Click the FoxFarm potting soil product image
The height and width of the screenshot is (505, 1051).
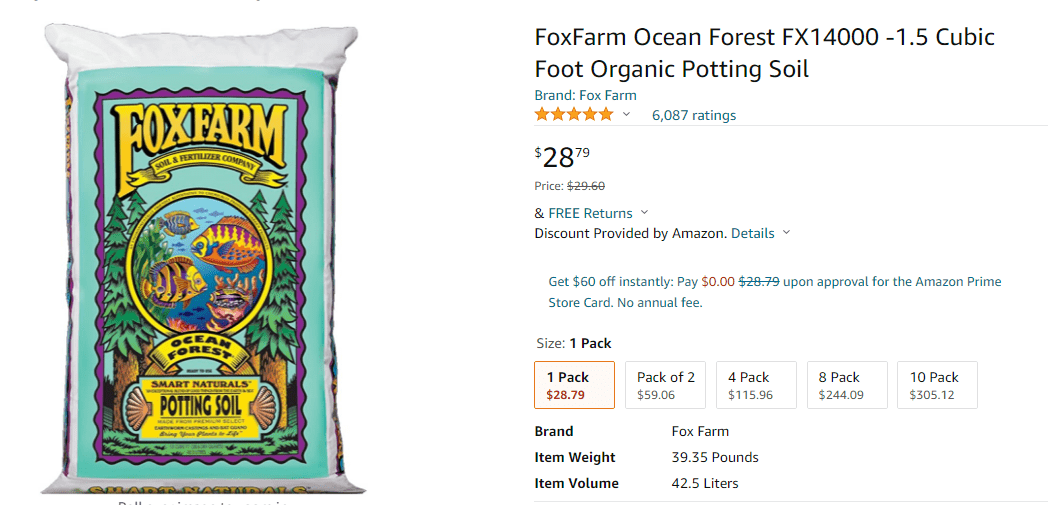coord(202,258)
